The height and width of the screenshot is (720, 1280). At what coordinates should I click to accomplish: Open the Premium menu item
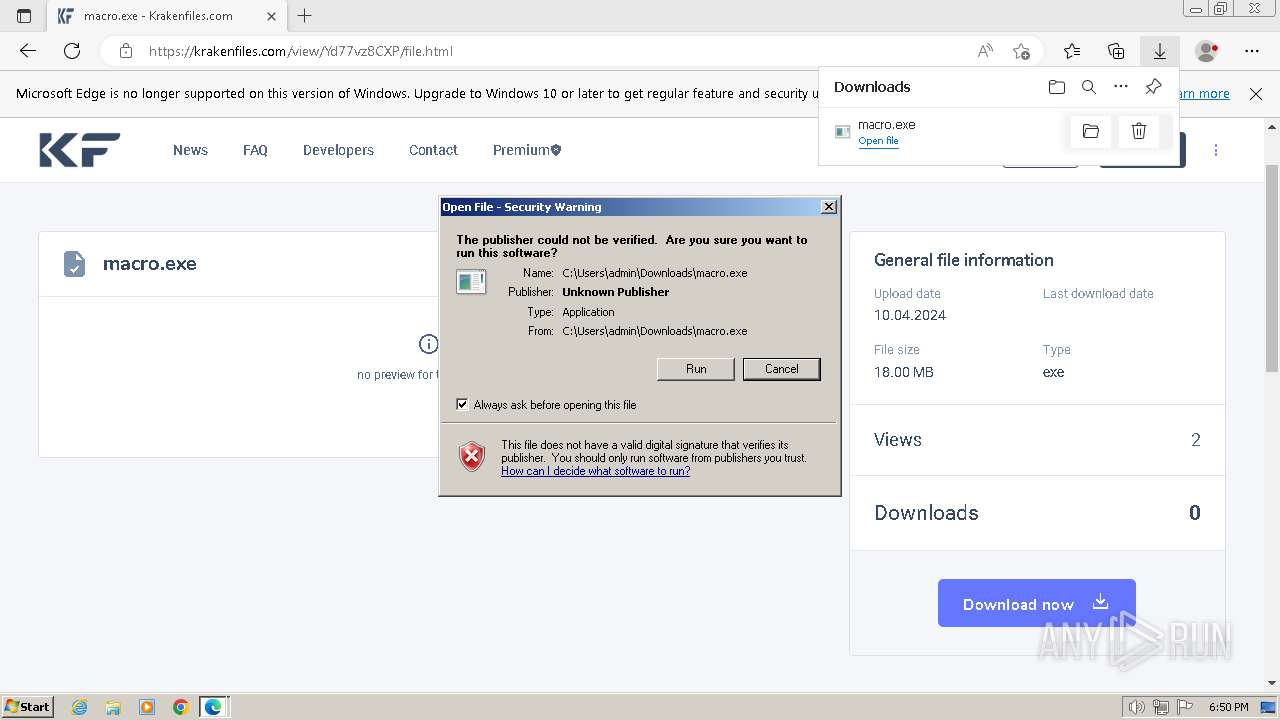(x=527, y=150)
